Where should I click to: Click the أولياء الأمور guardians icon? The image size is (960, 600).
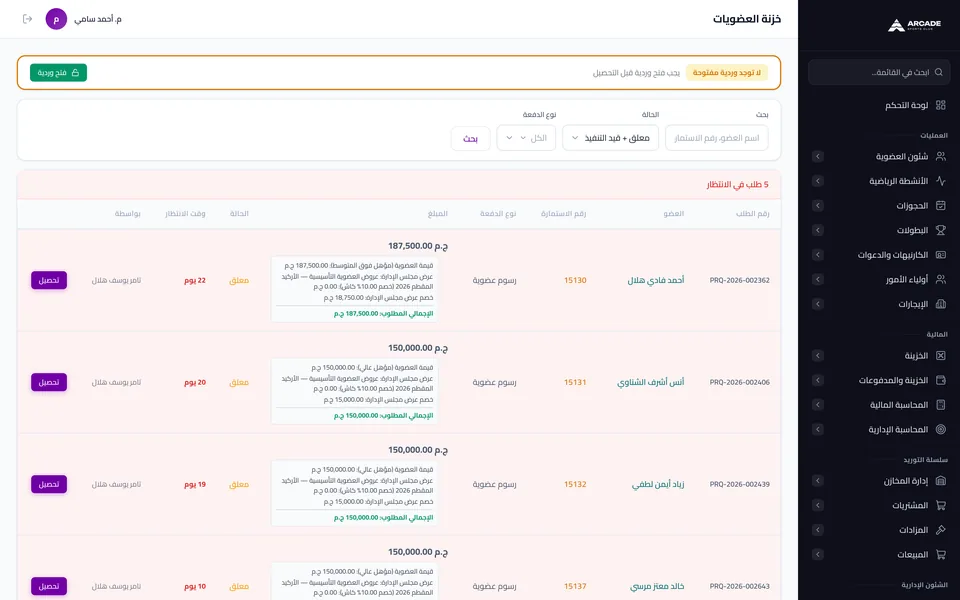(941, 279)
